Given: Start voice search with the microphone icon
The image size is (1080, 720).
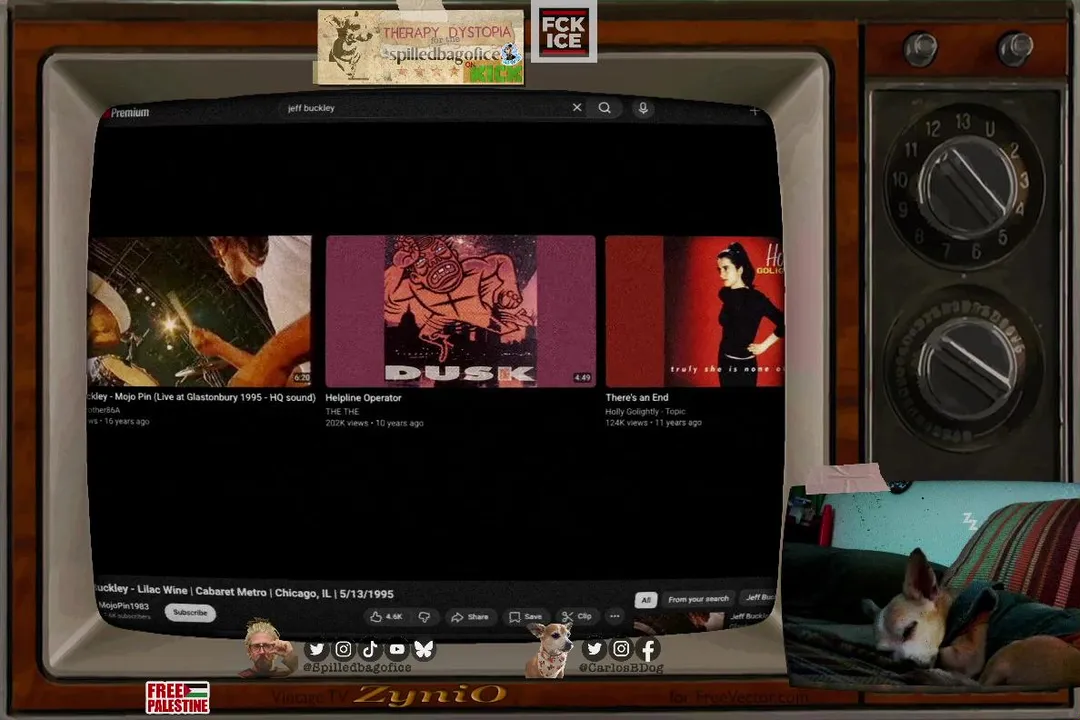Looking at the screenshot, I should click(643, 108).
